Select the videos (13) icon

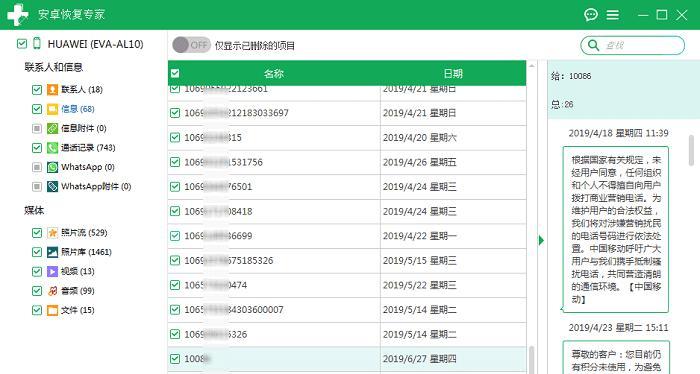(52, 271)
